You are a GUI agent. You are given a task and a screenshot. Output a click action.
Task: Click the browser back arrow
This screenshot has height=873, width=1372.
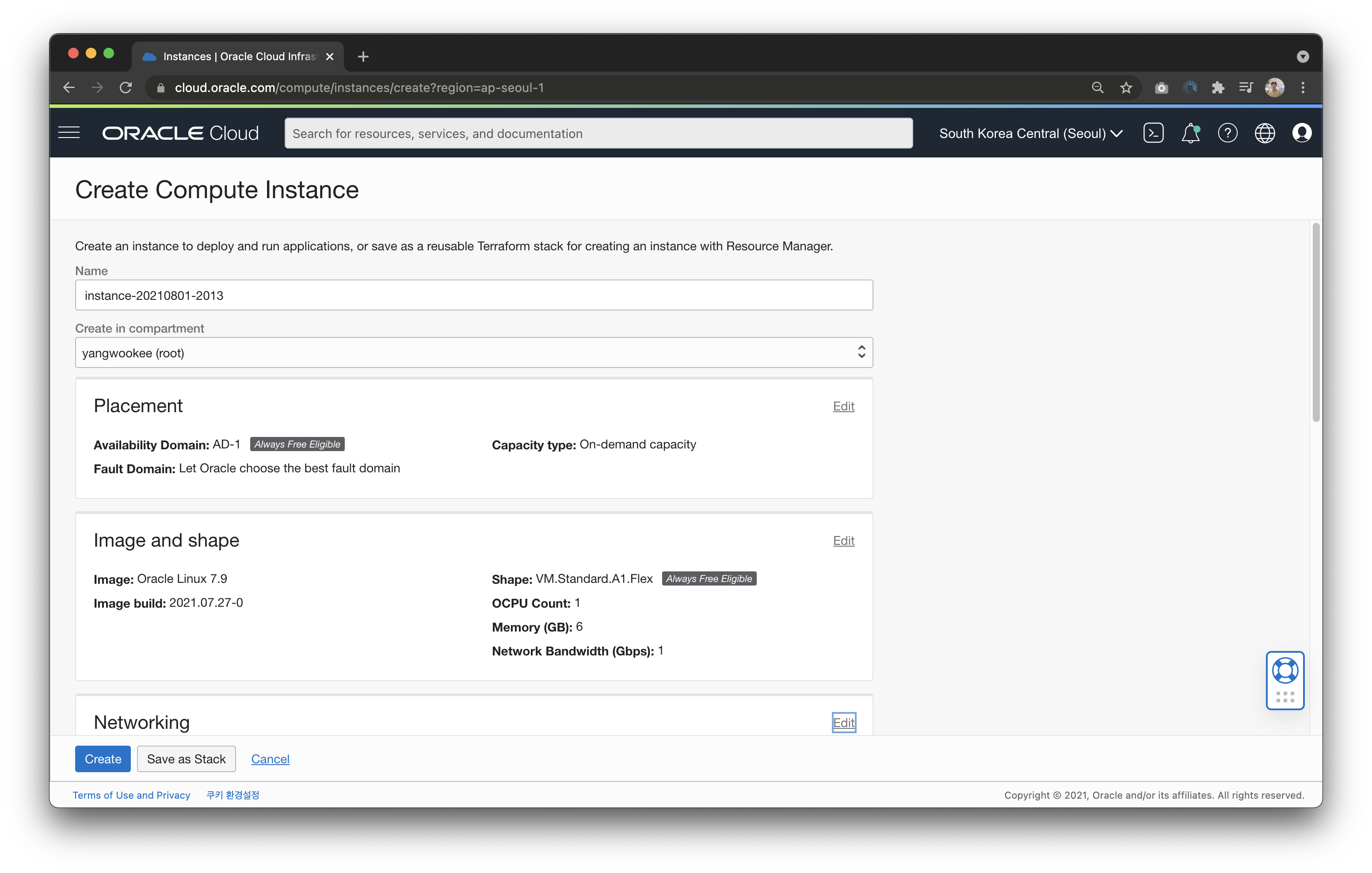(x=69, y=87)
